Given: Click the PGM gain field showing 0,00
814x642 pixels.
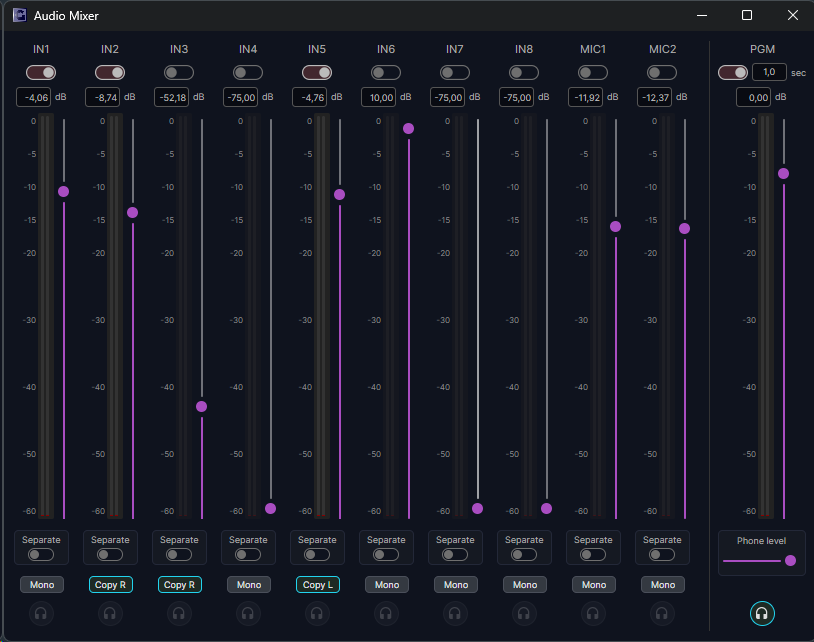Looking at the screenshot, I should [754, 97].
